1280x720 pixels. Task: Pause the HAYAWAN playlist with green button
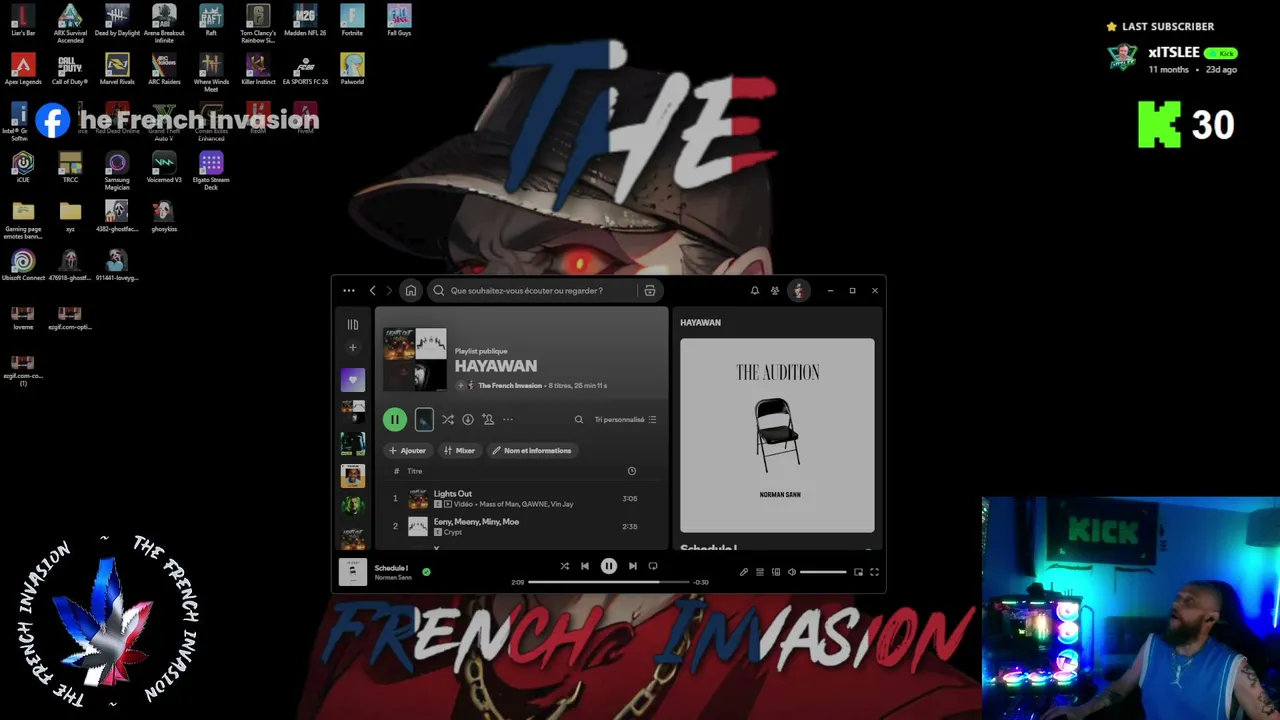[394, 420]
